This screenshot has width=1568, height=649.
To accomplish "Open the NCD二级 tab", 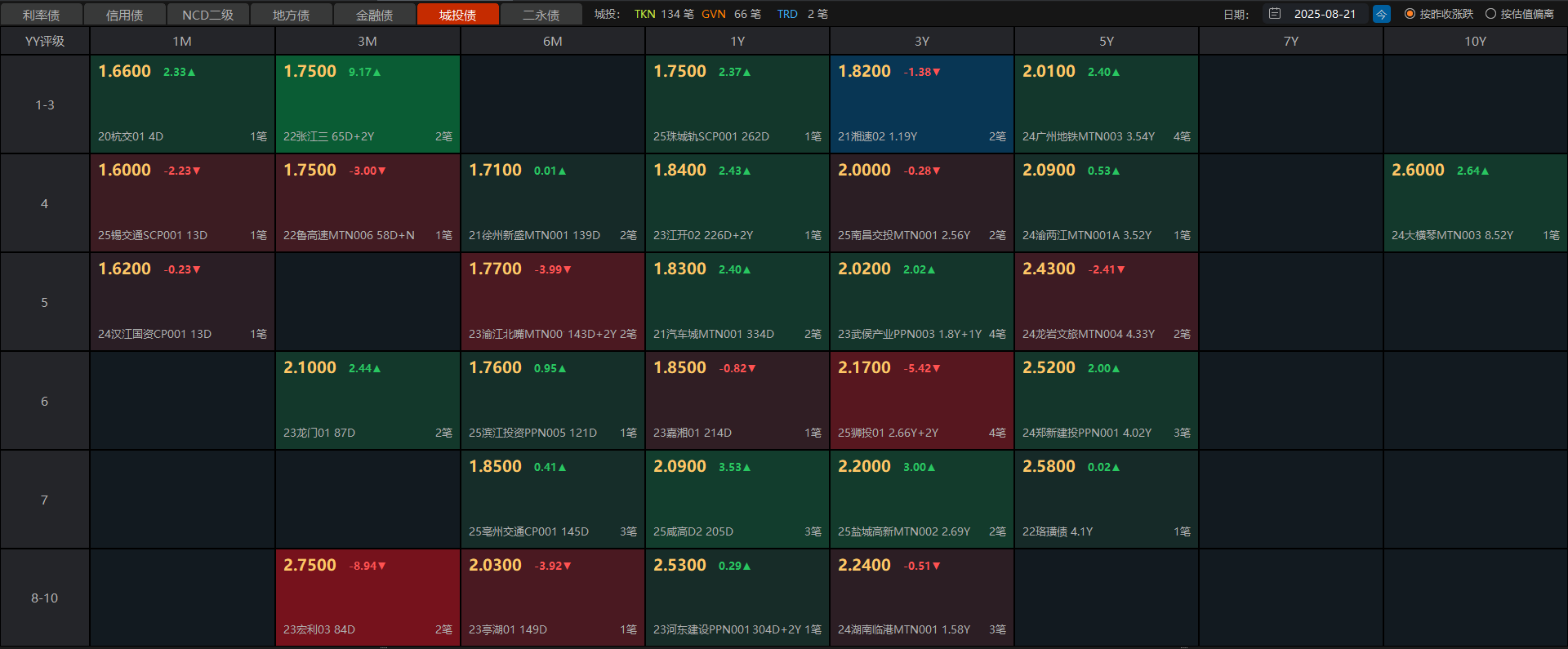I will [x=208, y=15].
